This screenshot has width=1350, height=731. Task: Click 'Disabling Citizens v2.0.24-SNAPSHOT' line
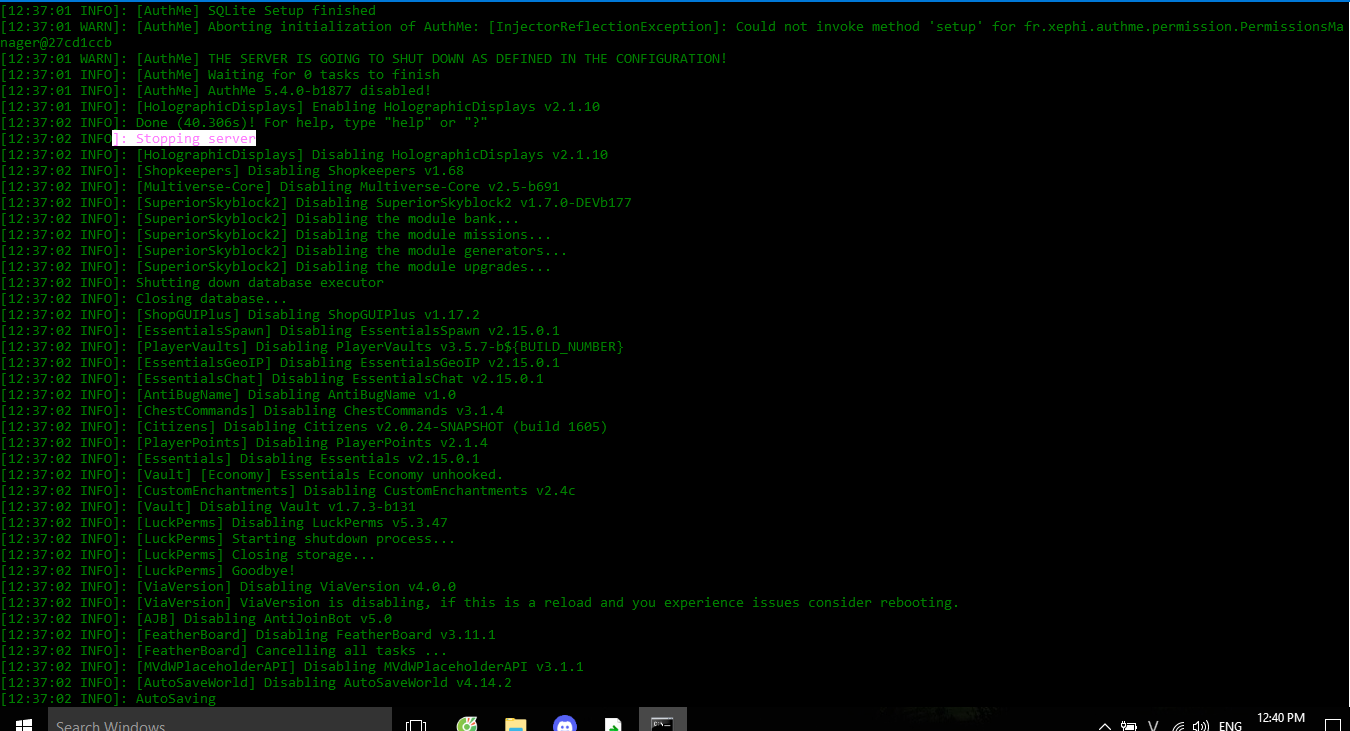(303, 427)
